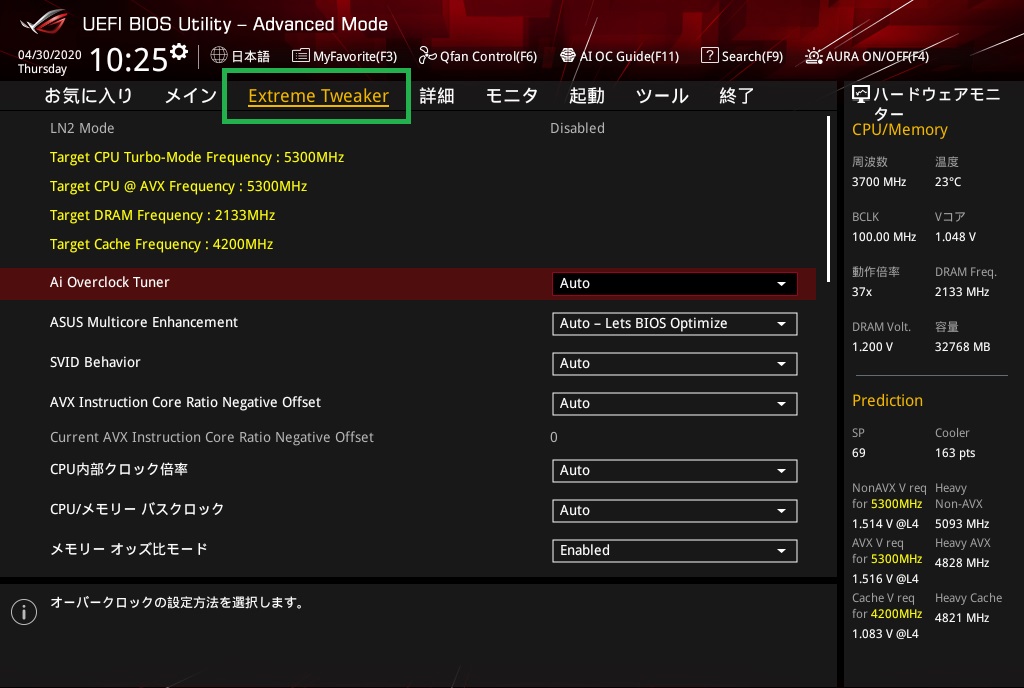Switch to the ツール tab
This screenshot has height=688, width=1024.
[x=662, y=96]
